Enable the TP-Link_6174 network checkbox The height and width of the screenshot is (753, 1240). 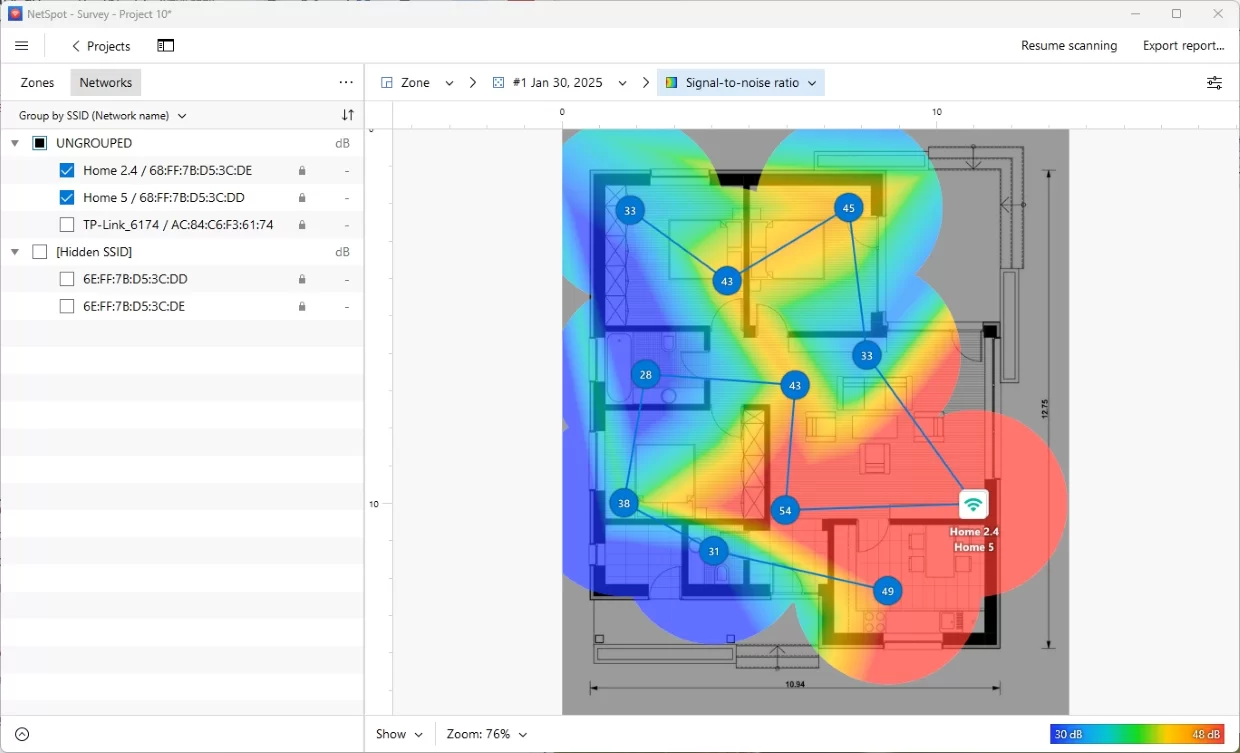pyautogui.click(x=67, y=225)
